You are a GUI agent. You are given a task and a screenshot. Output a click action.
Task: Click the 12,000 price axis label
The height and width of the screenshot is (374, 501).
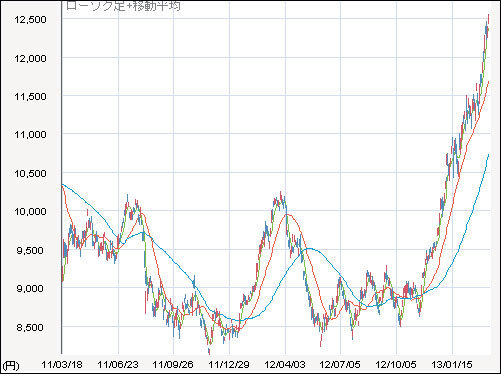tap(30, 58)
